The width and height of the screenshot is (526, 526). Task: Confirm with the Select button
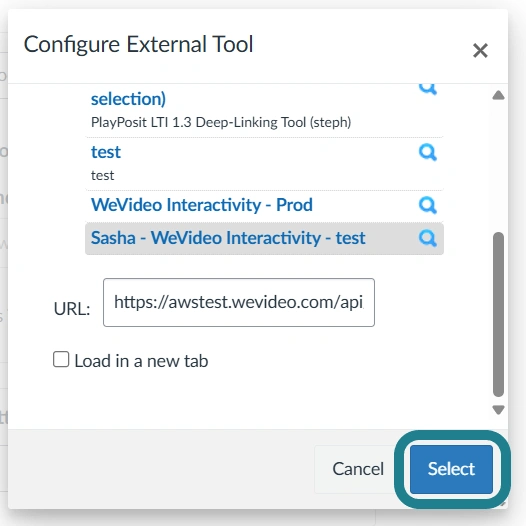coord(451,469)
